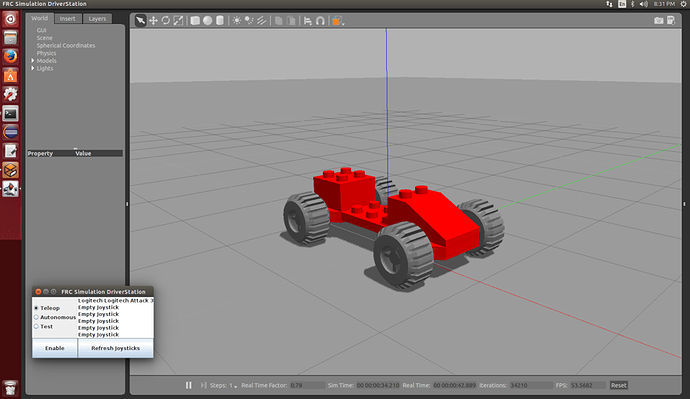Screen dimensions: 690x399
Task: Open Gazebo launcher icon
Action: (x=10, y=170)
